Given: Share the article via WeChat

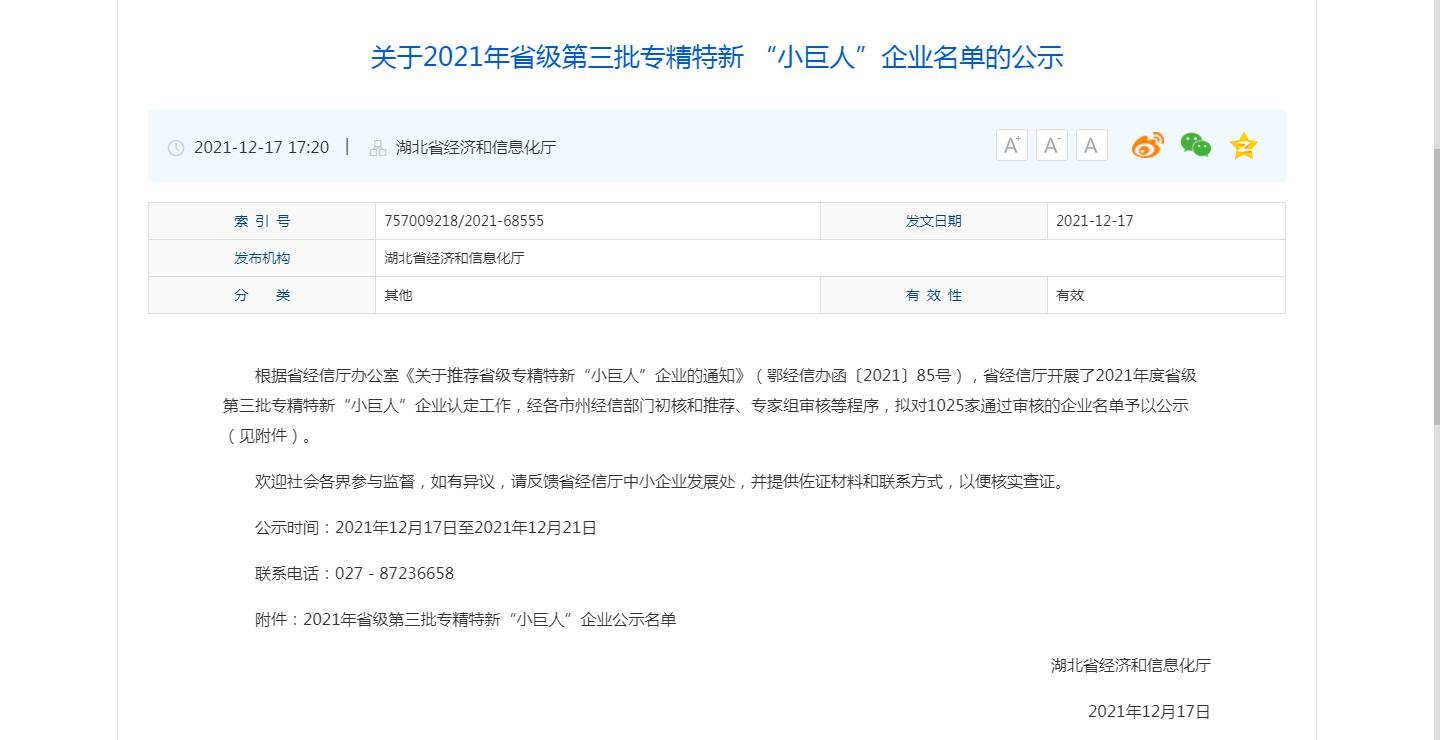Looking at the screenshot, I should pyautogui.click(x=1195, y=145).
